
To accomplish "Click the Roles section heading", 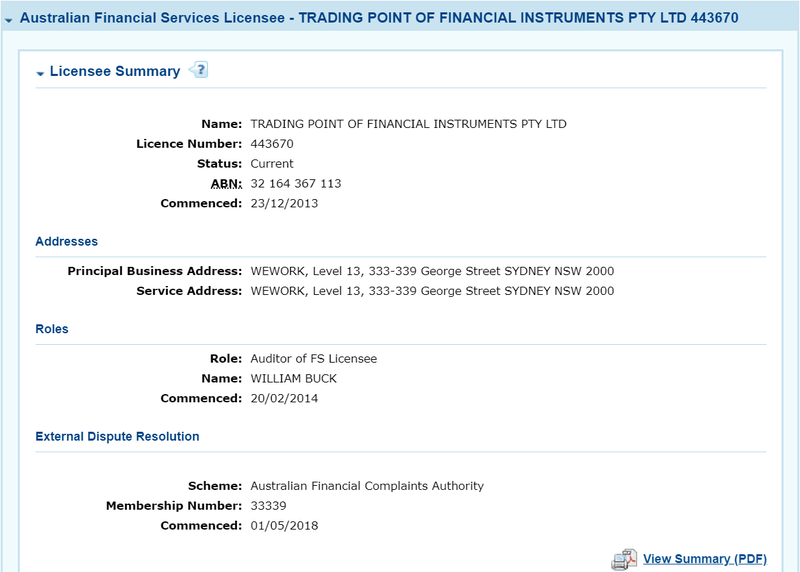I will (x=52, y=329).
